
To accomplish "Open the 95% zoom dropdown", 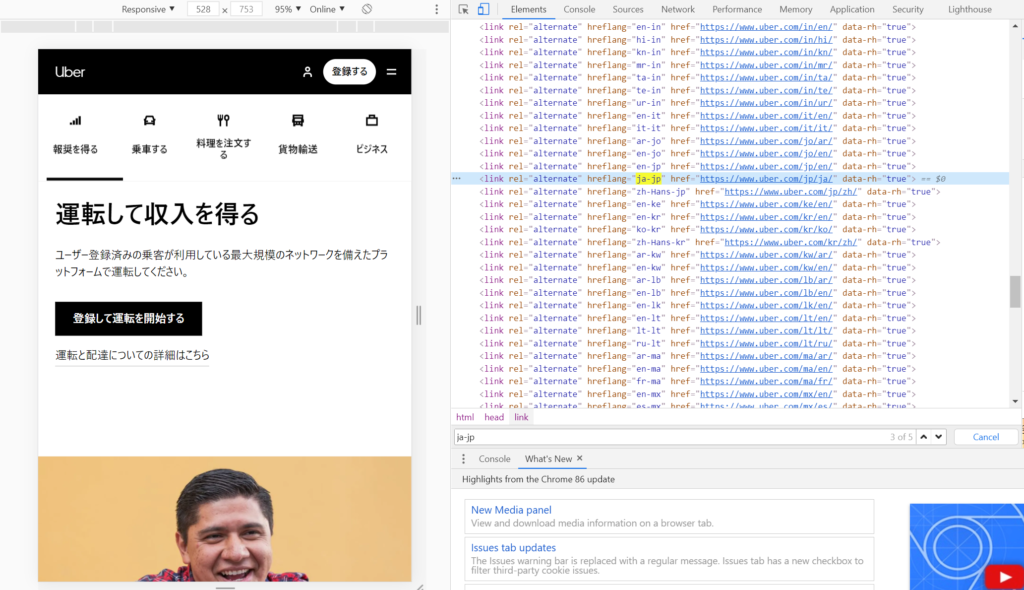I will tap(287, 9).
